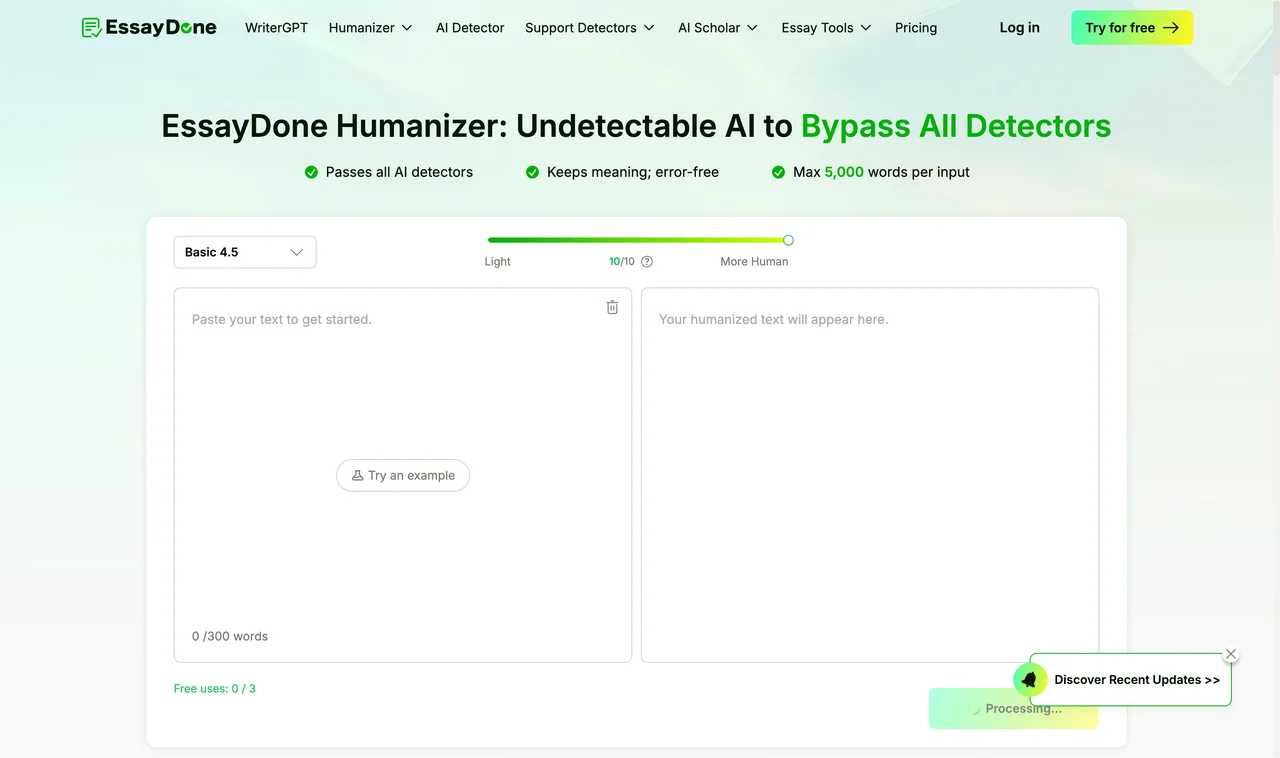Click Discover Recent Updates link

tap(1137, 680)
